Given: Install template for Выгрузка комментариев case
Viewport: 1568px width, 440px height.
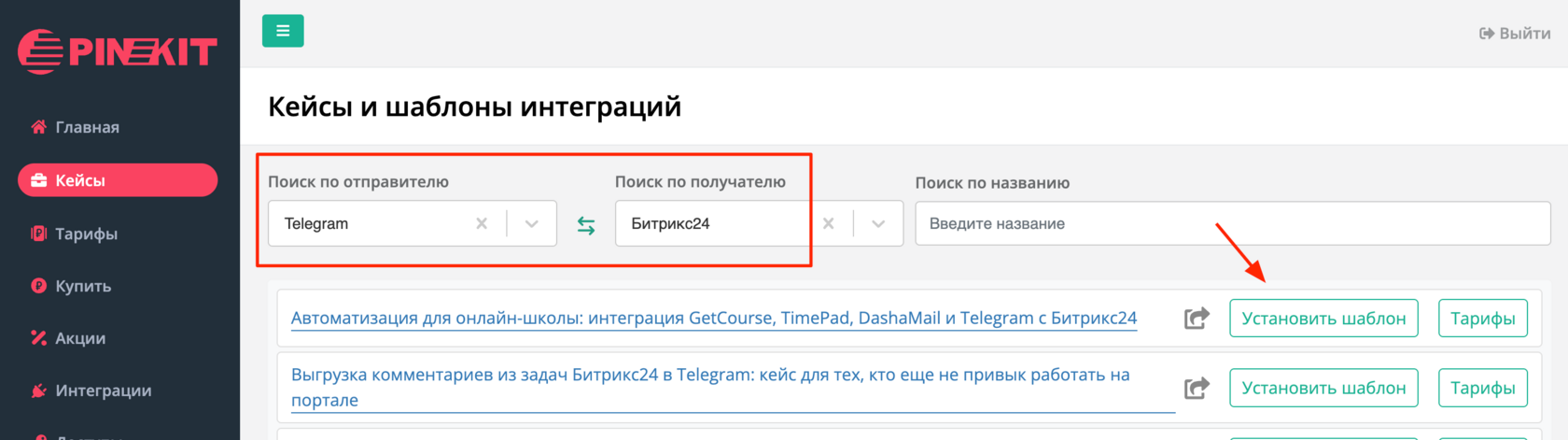Looking at the screenshot, I should 1323,388.
